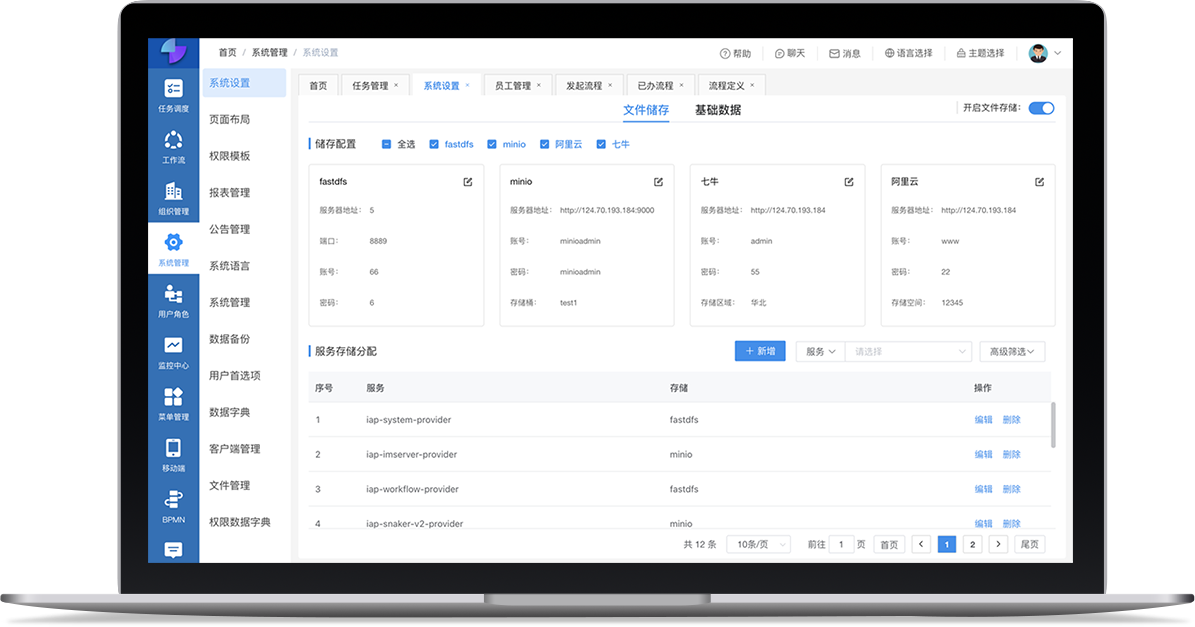This screenshot has height=627, width=1195.
Task: Open the message bubble icon at the bottom of the sidebar
Action: 173,549
